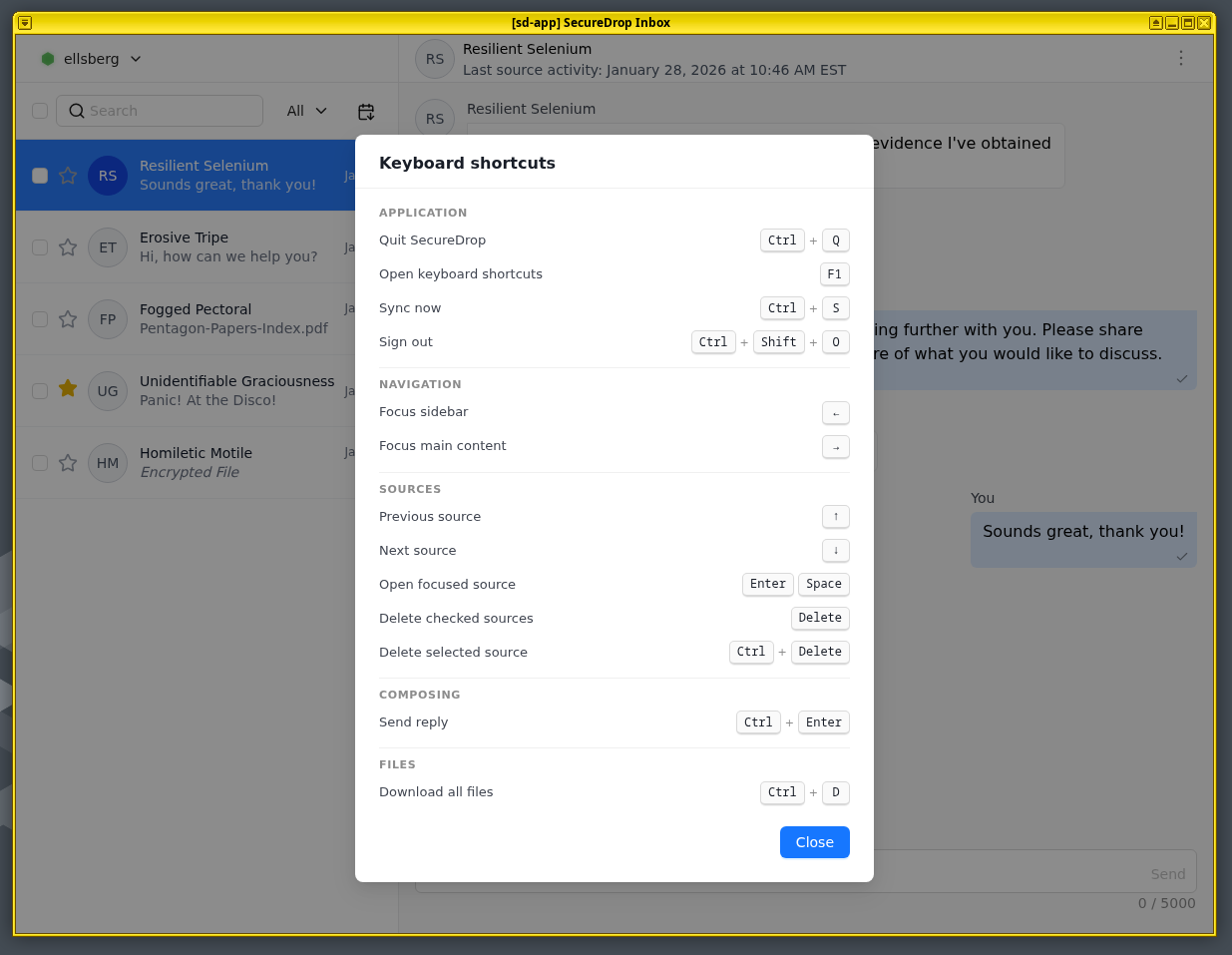The width and height of the screenshot is (1232, 955).
Task: Close the keyboard shortcuts dialog
Action: (x=814, y=842)
